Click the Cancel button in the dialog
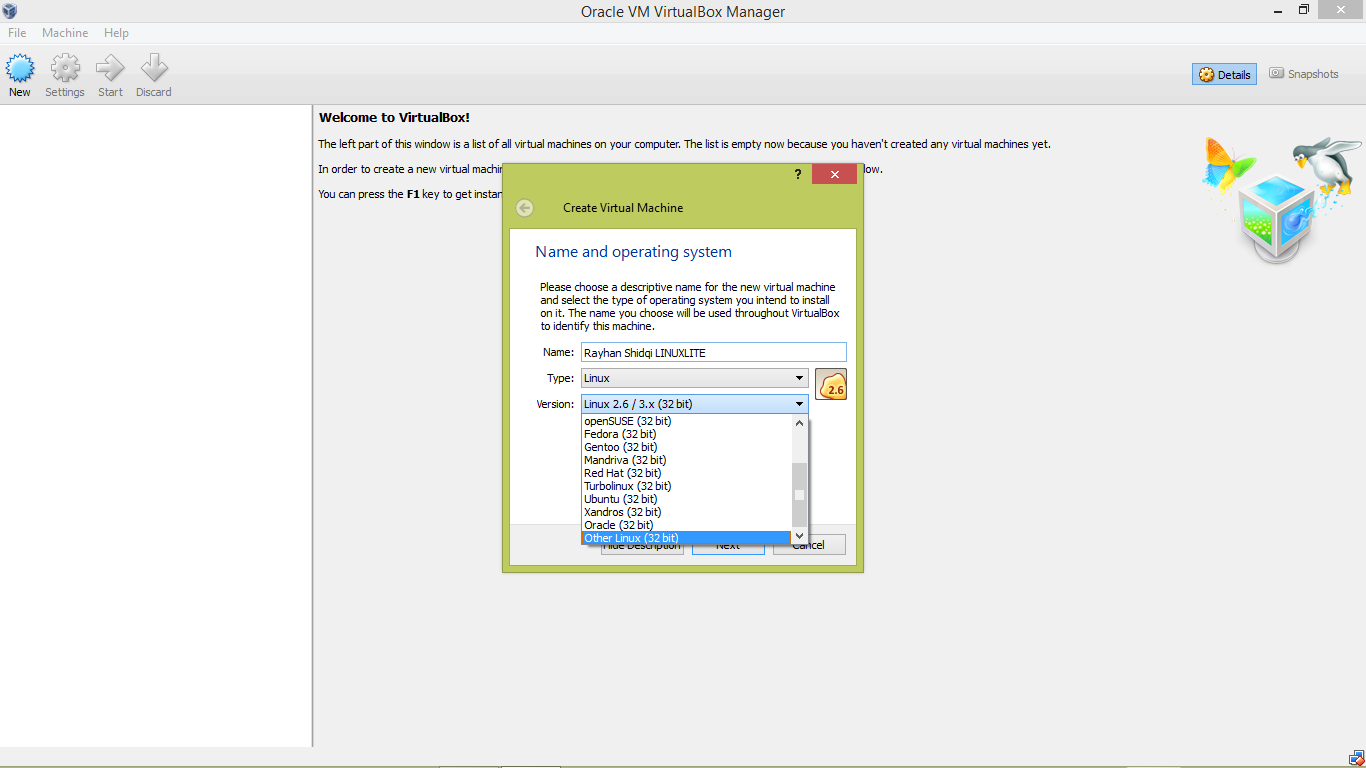This screenshot has height=768, width=1366. pos(809,545)
